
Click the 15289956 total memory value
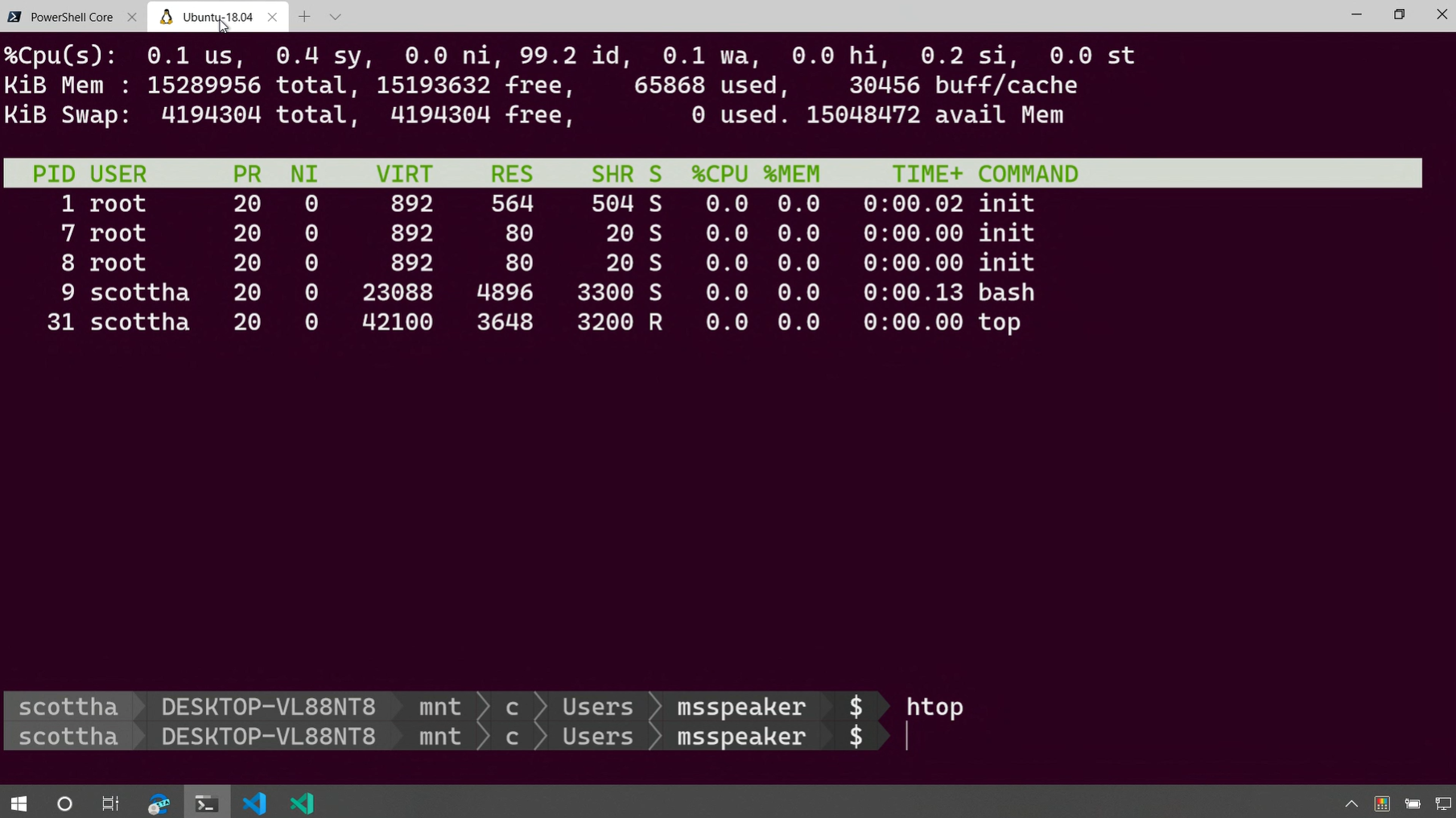[204, 85]
